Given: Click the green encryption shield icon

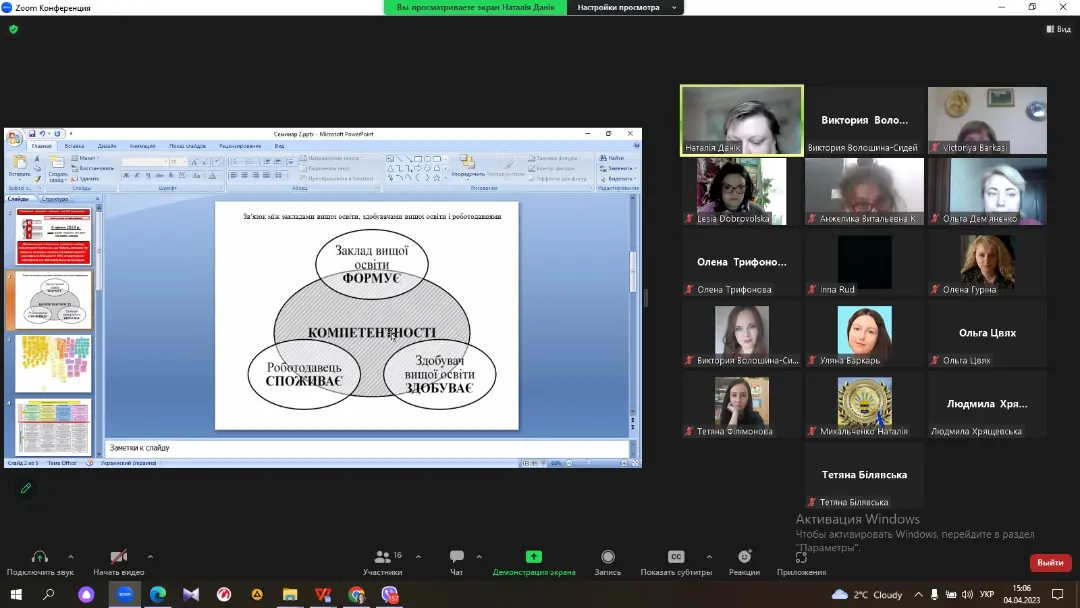Looking at the screenshot, I should pos(13,29).
